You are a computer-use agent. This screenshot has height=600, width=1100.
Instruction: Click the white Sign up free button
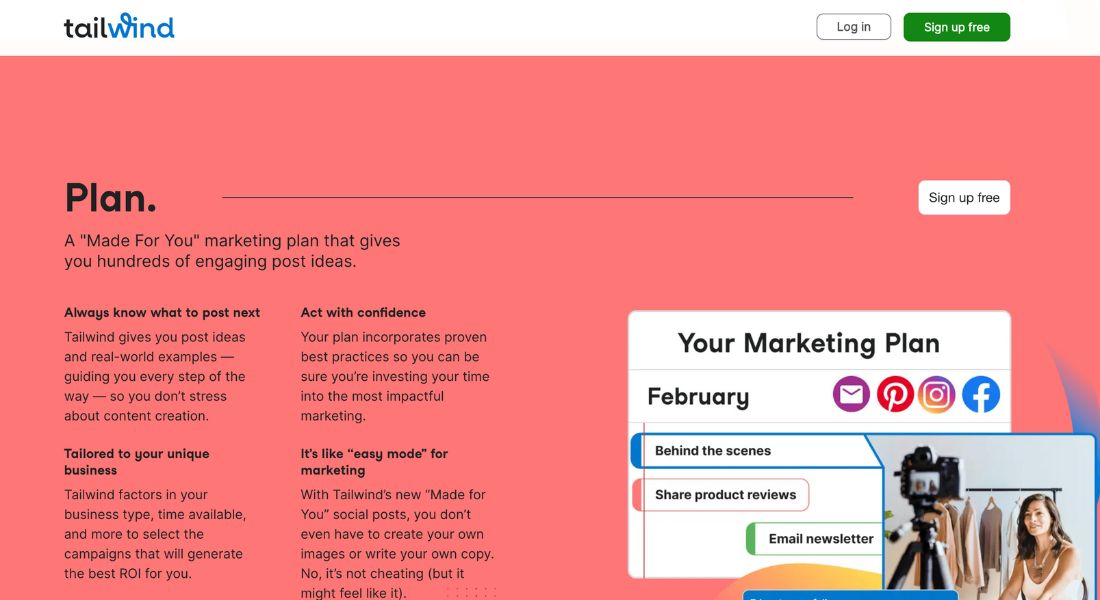pos(964,197)
